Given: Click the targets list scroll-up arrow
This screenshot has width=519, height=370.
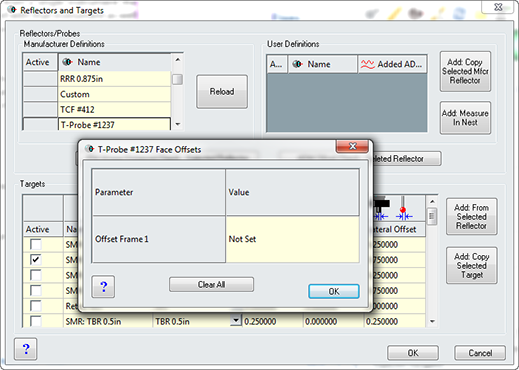Looking at the screenshot, I should pyautogui.click(x=432, y=201).
